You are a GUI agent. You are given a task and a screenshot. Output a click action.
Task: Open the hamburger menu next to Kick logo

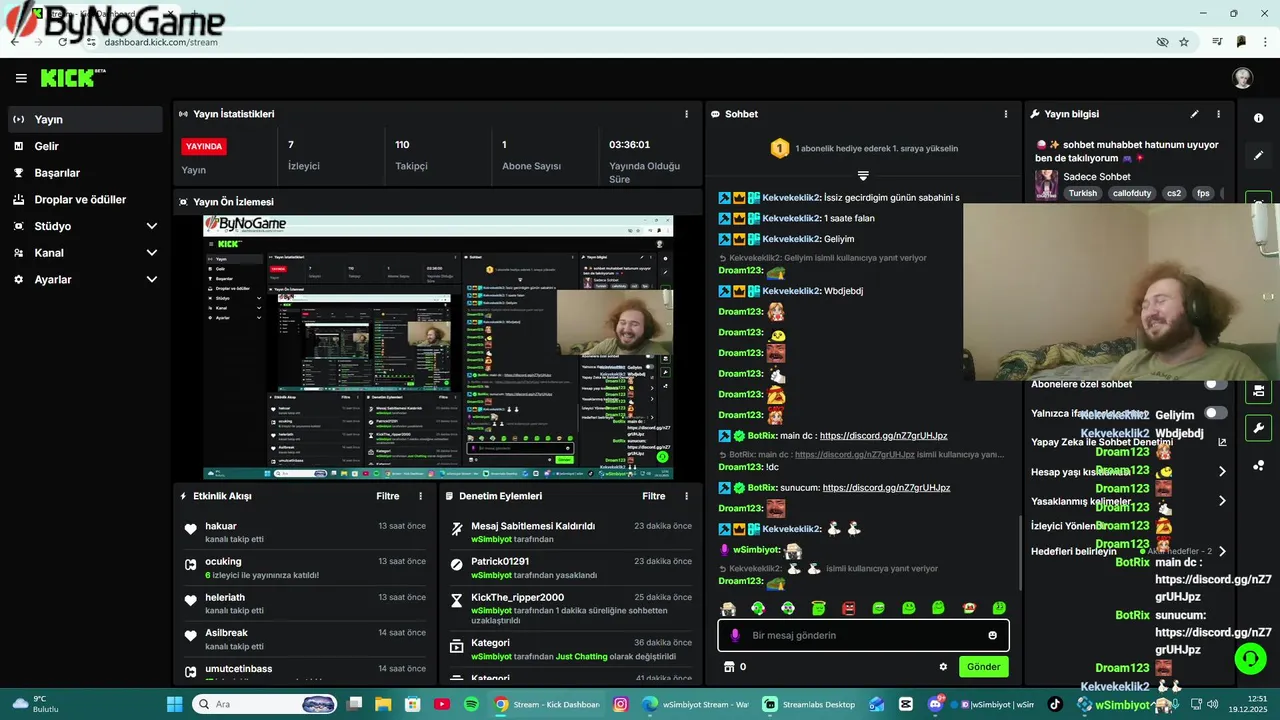[21, 78]
